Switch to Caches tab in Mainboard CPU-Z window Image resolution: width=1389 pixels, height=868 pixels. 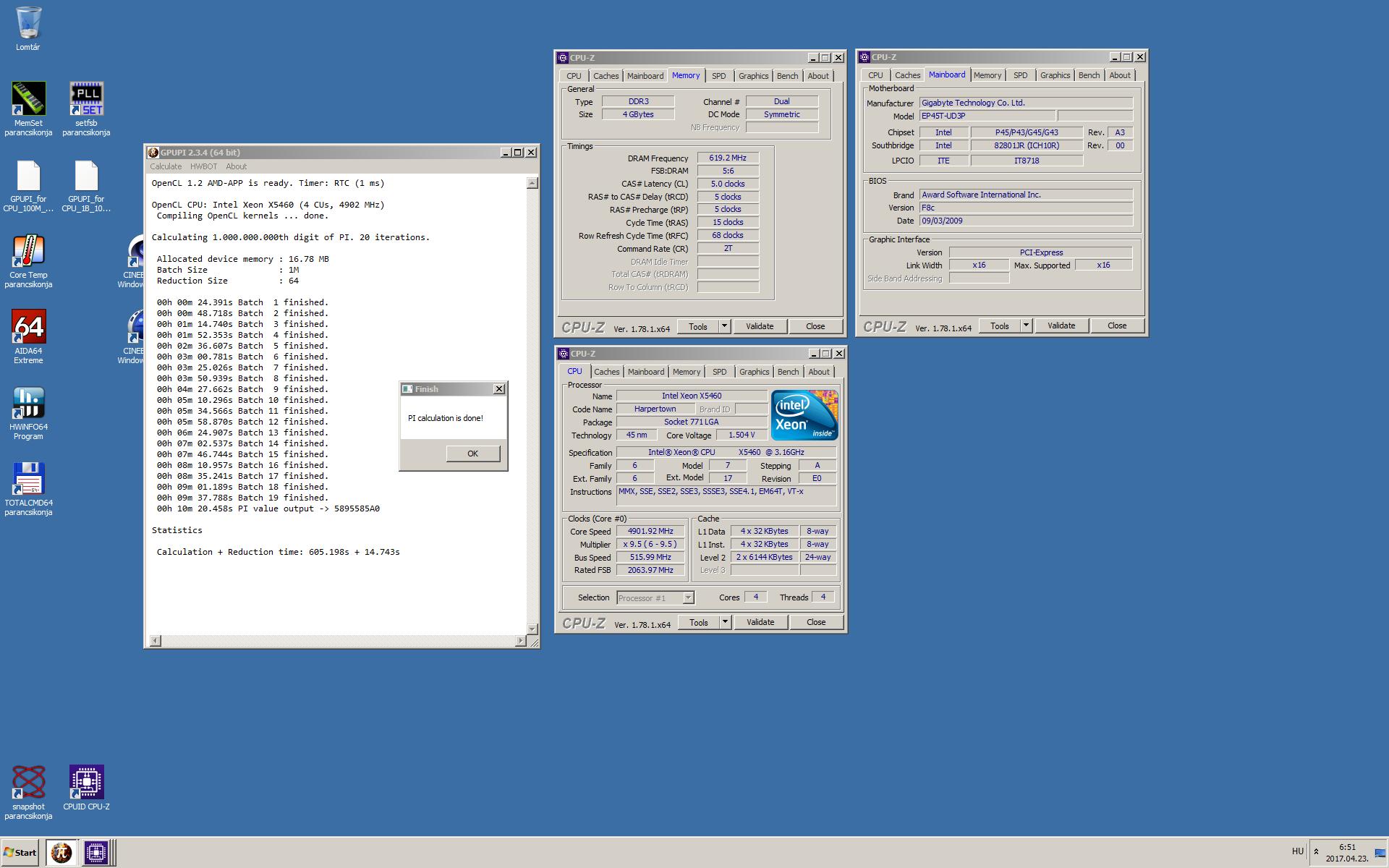[x=907, y=75]
